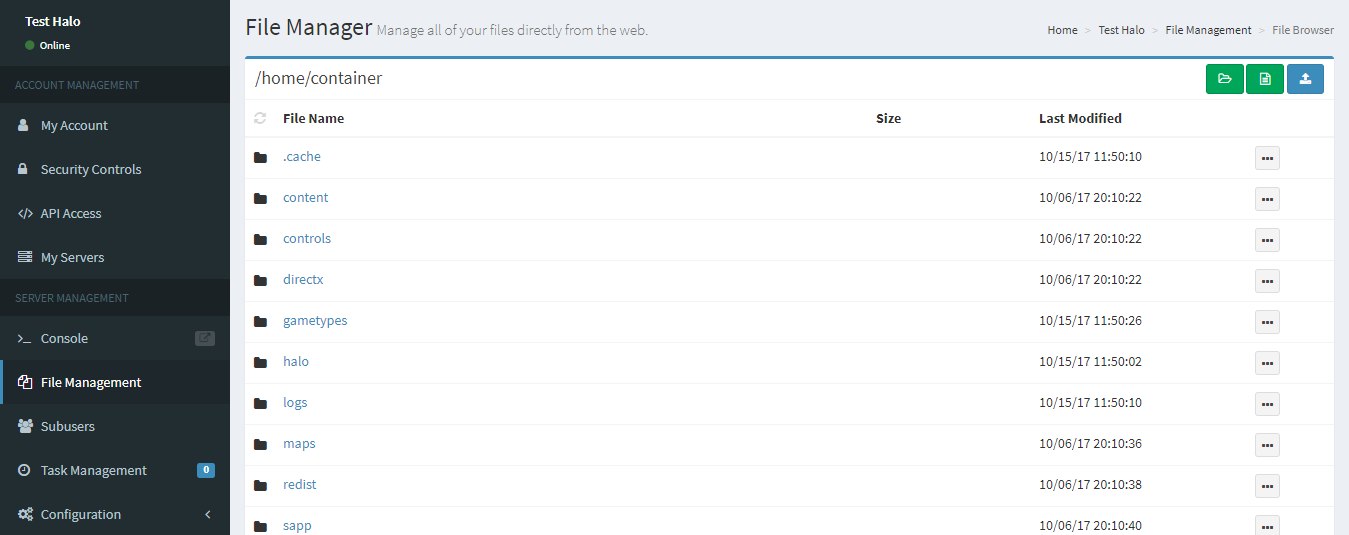The image size is (1349, 535).
Task: Open the three-dot menu for the gametypes folder
Action: click(1267, 322)
